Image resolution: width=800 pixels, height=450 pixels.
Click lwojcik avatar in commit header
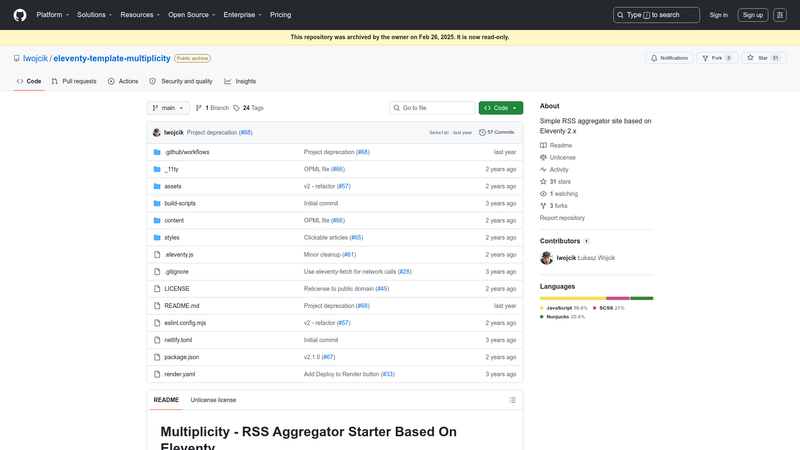point(157,133)
